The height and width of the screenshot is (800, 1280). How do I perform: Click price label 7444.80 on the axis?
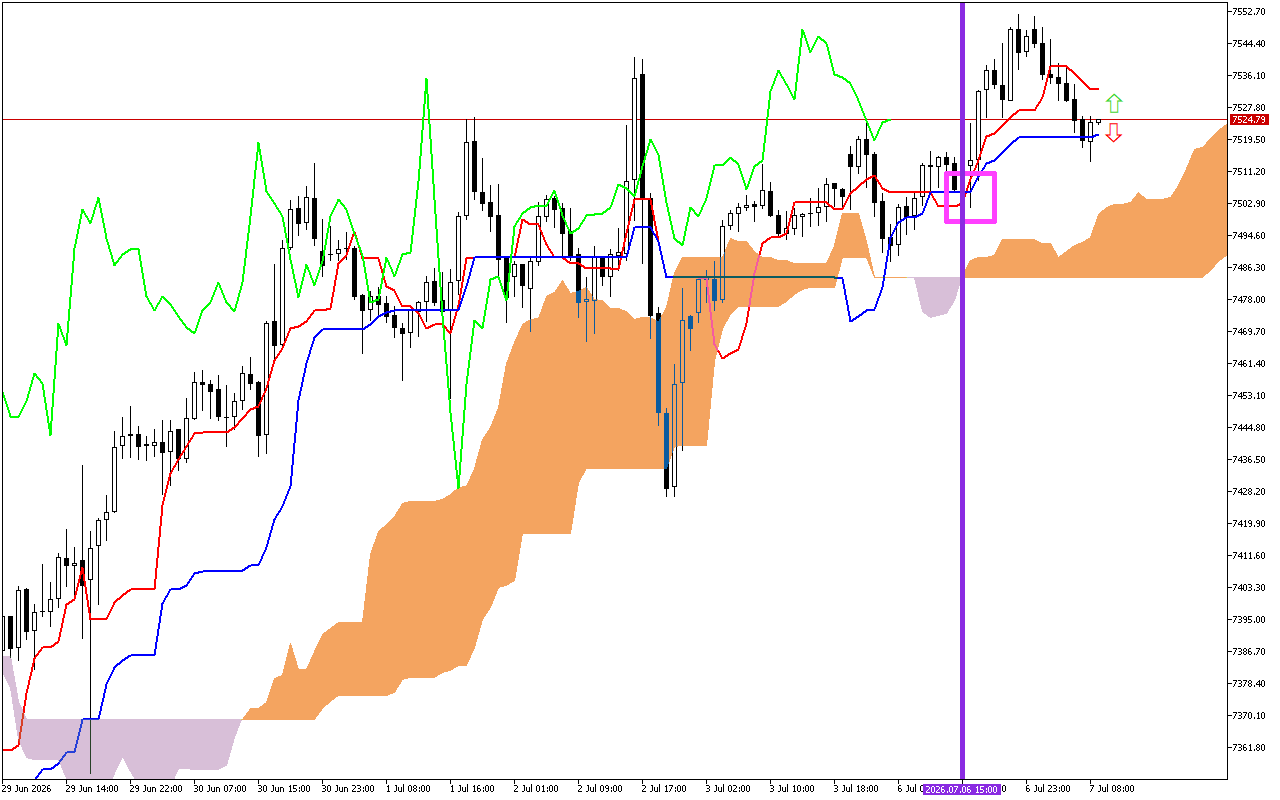point(1250,428)
